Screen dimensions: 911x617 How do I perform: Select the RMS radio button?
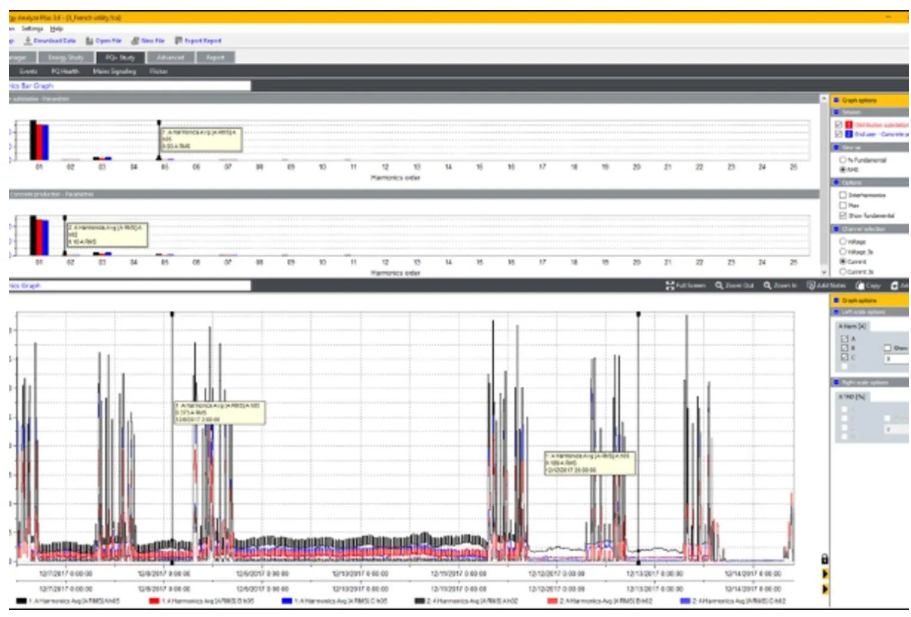(x=842, y=170)
